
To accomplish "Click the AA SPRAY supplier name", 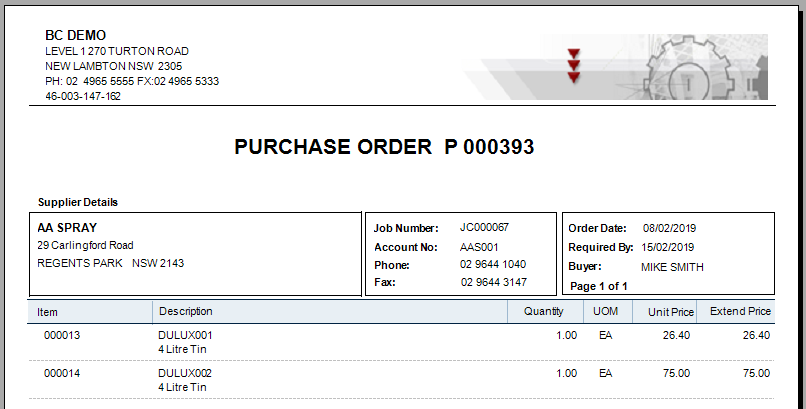I will pyautogui.click(x=67, y=227).
